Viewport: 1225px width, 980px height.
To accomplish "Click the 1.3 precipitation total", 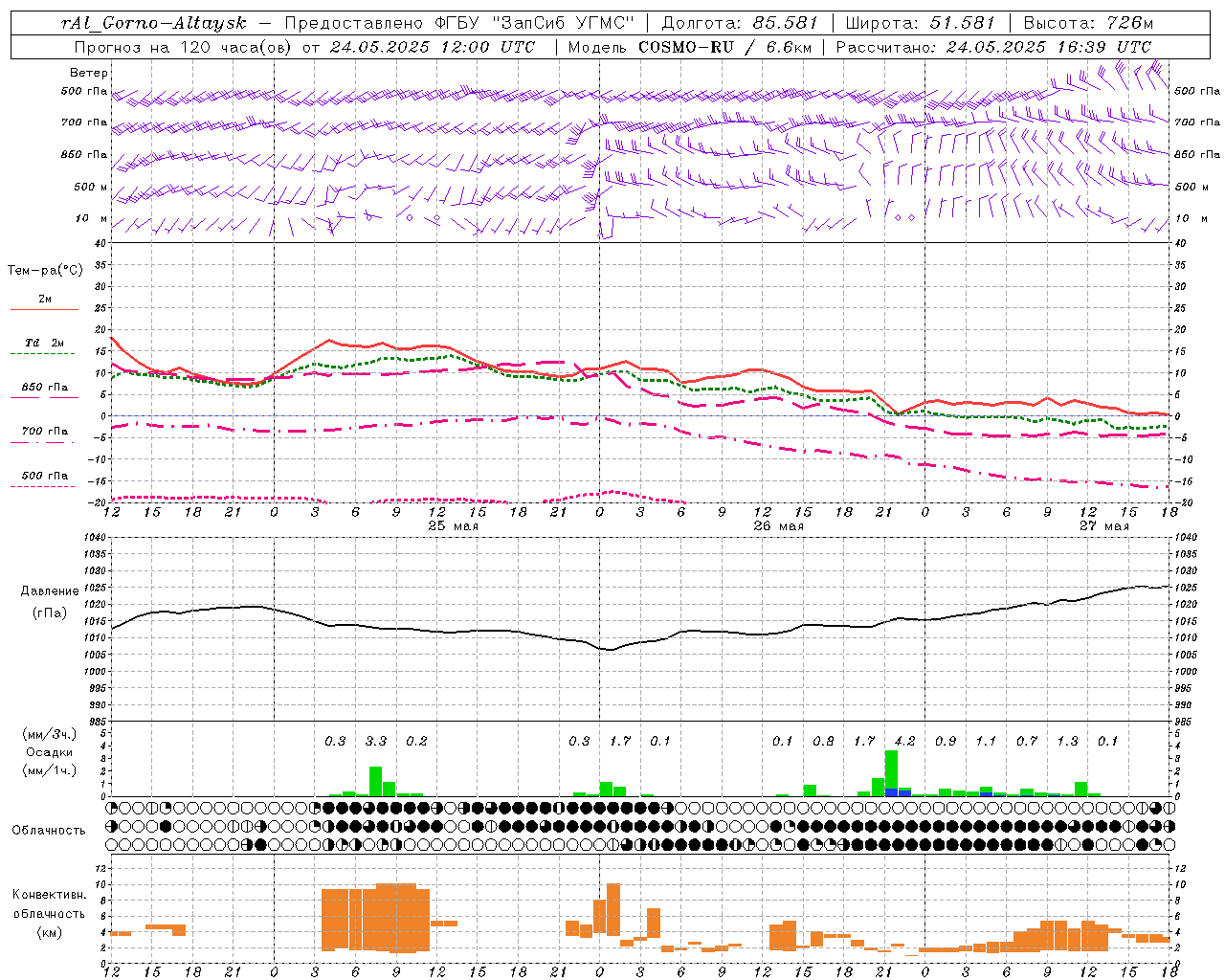I will coord(1067,741).
